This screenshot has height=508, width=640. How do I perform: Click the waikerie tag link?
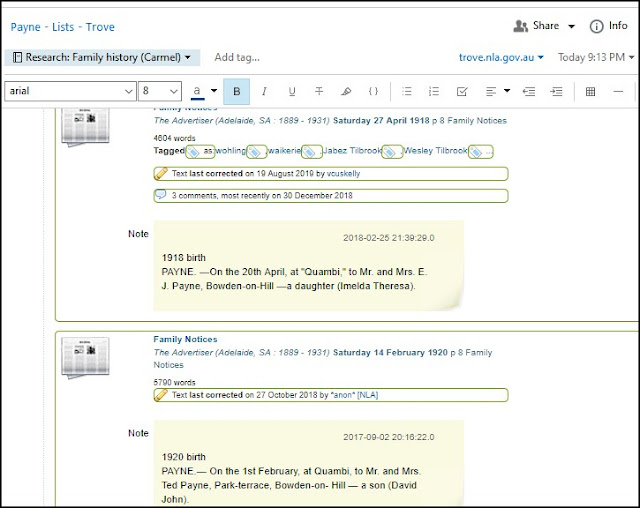[284, 151]
